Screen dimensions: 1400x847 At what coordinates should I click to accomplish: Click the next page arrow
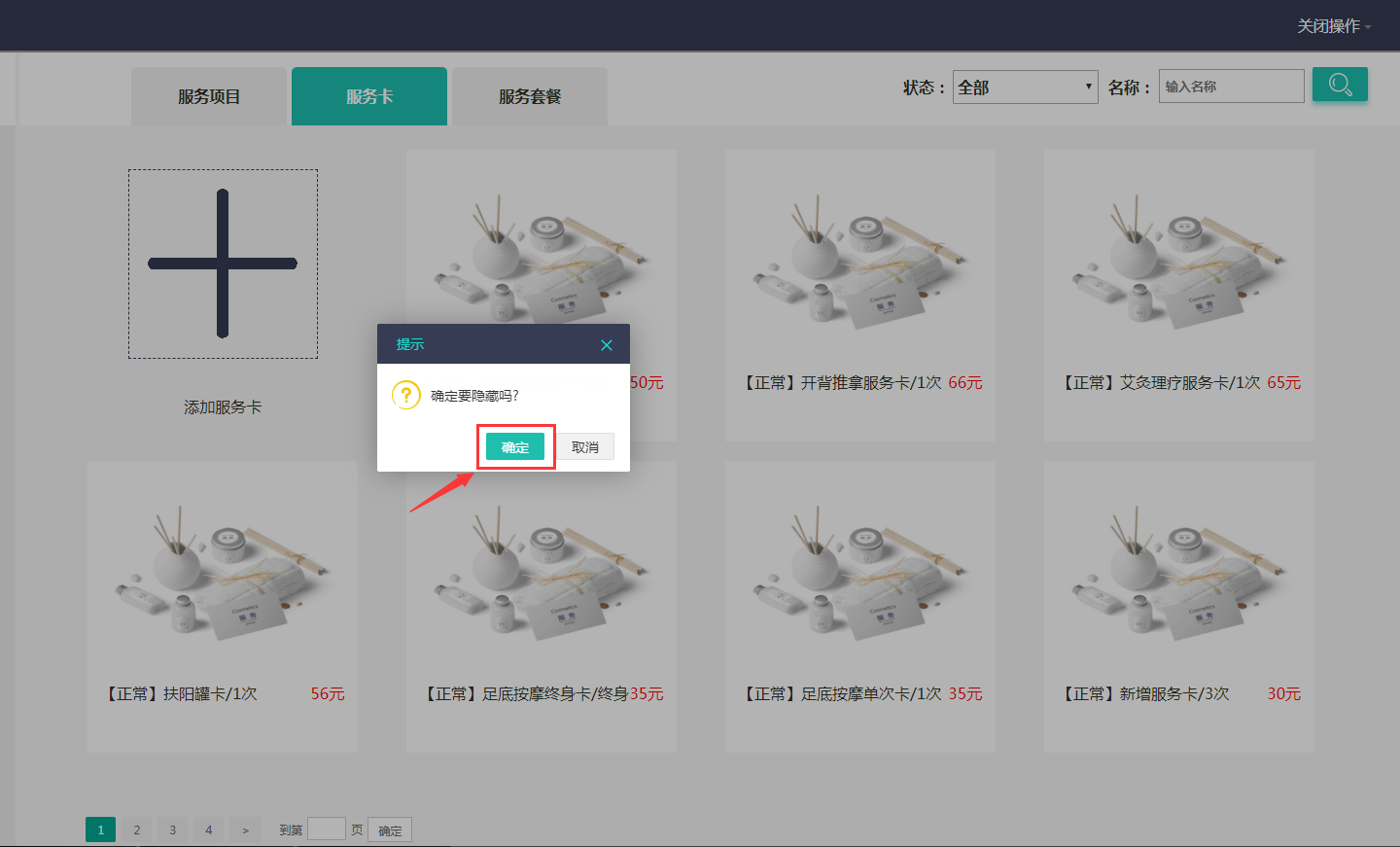tap(245, 829)
